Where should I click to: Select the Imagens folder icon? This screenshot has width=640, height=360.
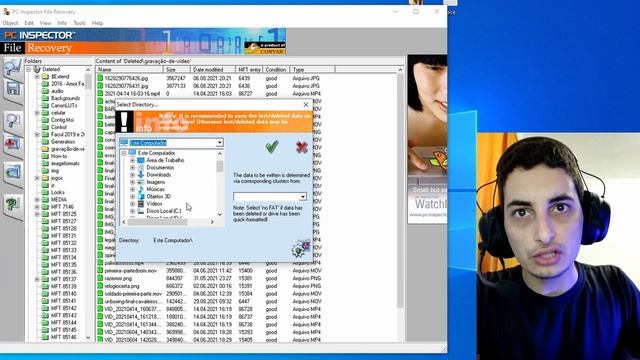point(141,182)
